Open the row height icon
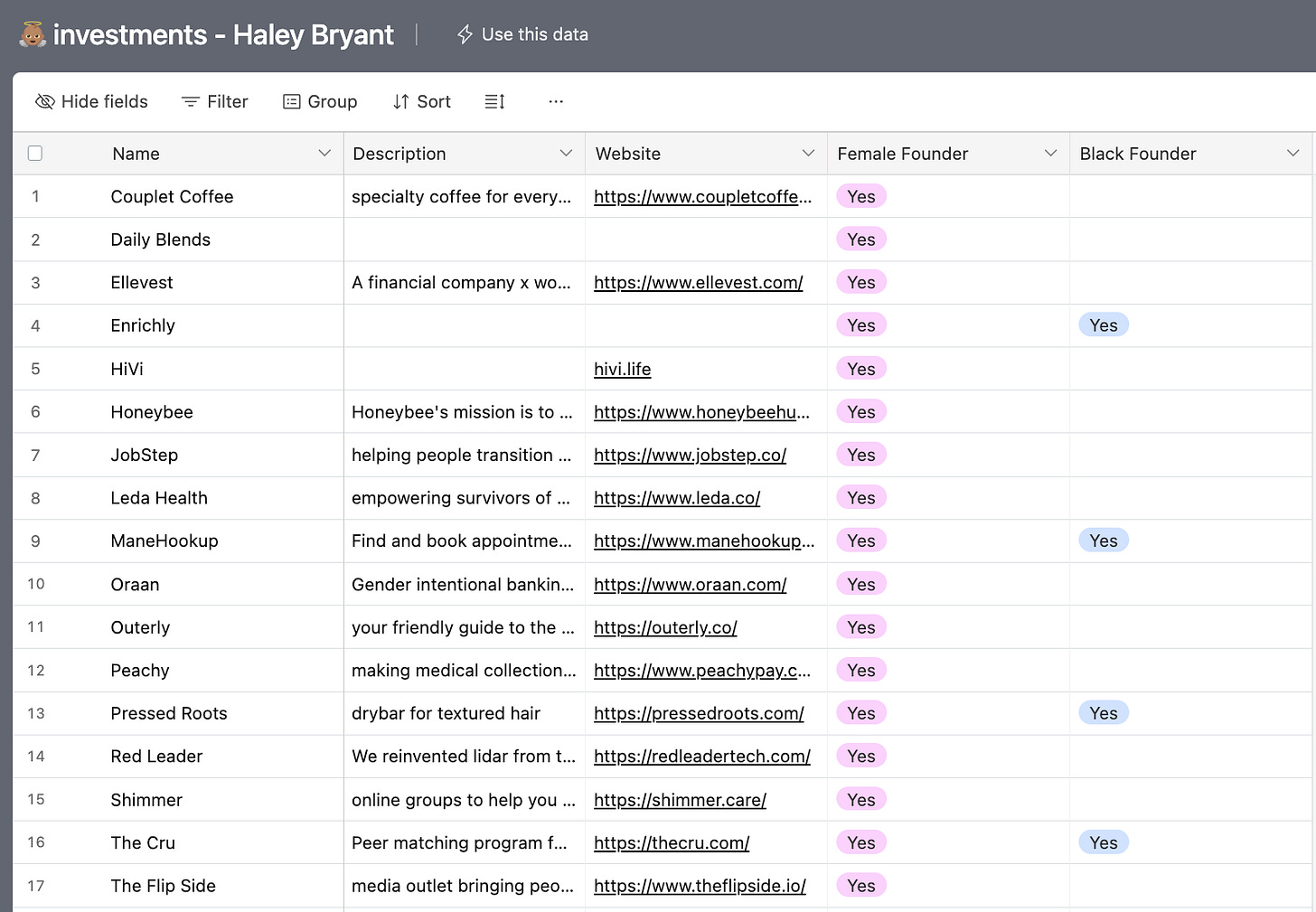Image resolution: width=1316 pixels, height=912 pixels. (494, 101)
